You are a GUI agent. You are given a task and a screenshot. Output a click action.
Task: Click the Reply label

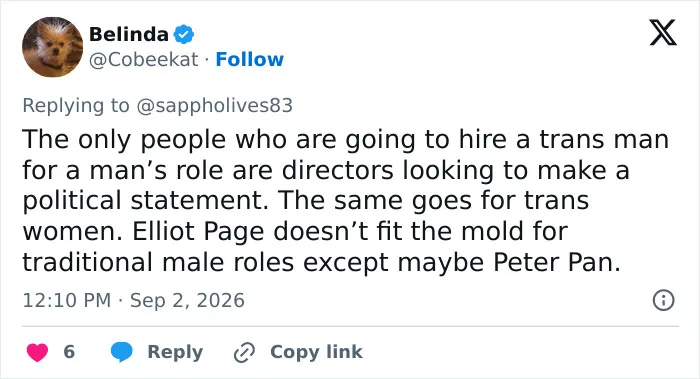pyautogui.click(x=175, y=352)
